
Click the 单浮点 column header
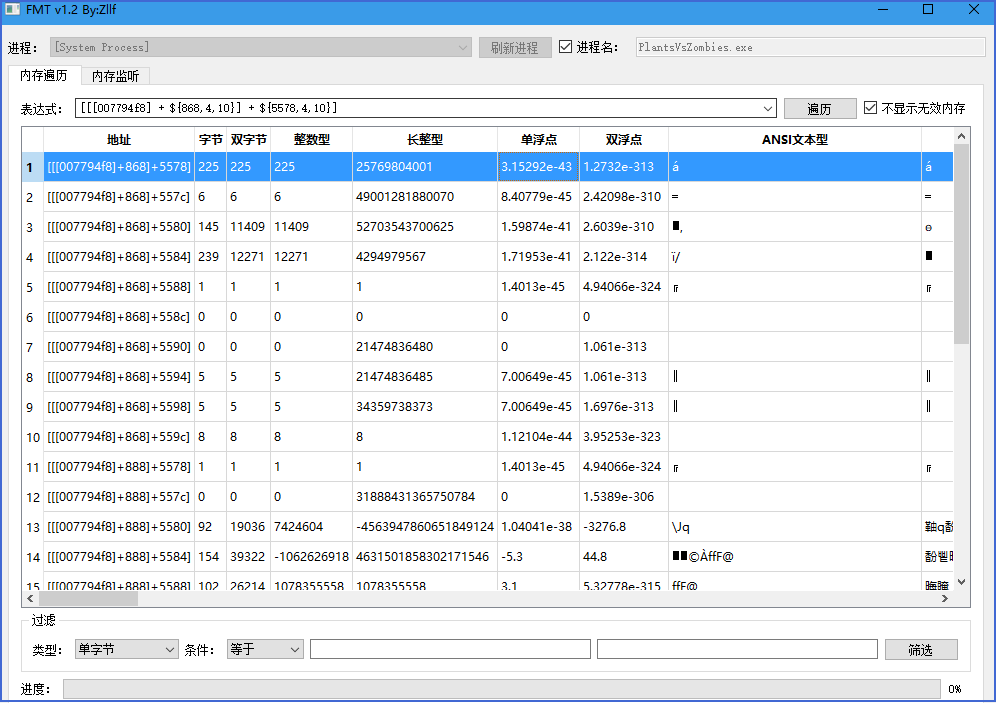539,140
